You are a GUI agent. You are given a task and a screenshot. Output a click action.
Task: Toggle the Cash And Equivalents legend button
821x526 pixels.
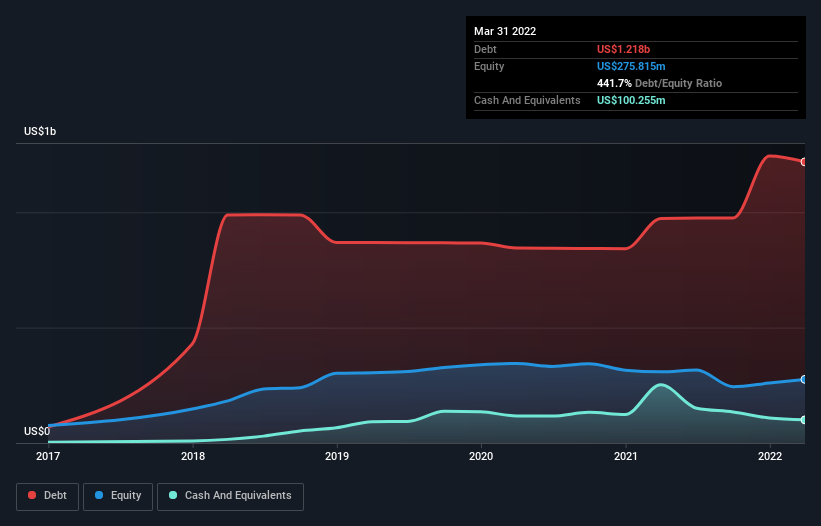click(x=230, y=496)
